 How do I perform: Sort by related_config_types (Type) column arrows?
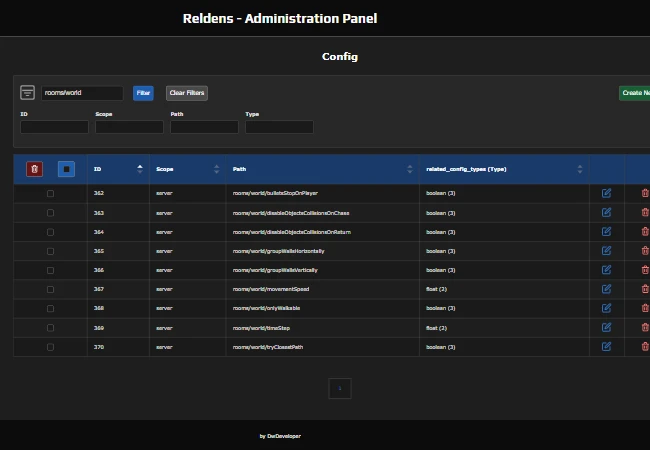coord(580,169)
